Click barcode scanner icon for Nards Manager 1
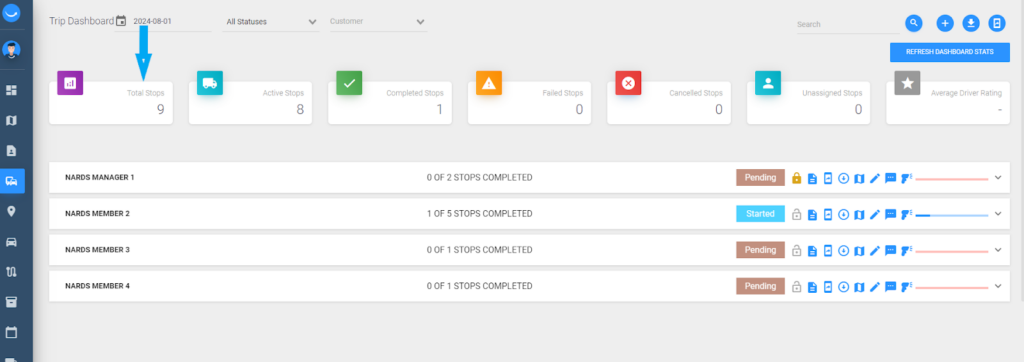The width and height of the screenshot is (1024, 362). coord(906,178)
